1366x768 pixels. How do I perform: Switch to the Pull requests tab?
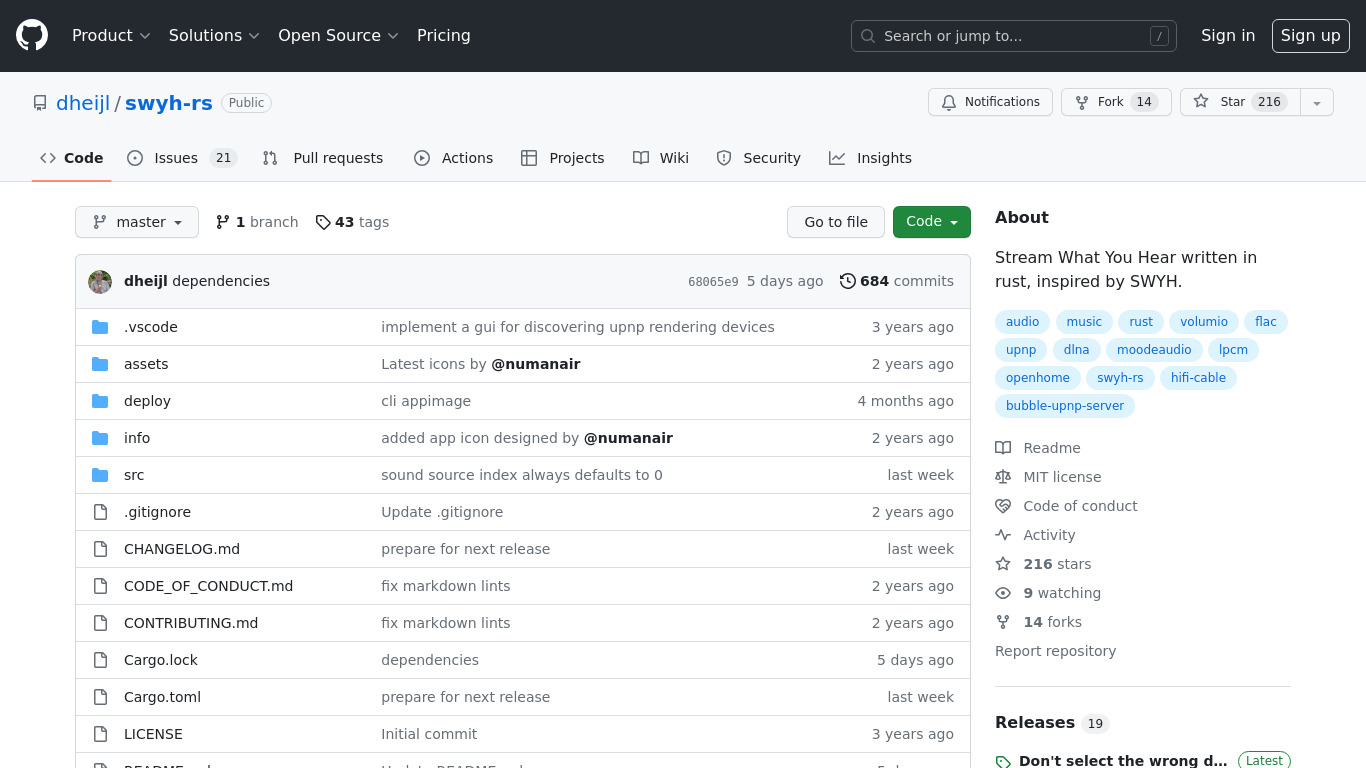(323, 158)
